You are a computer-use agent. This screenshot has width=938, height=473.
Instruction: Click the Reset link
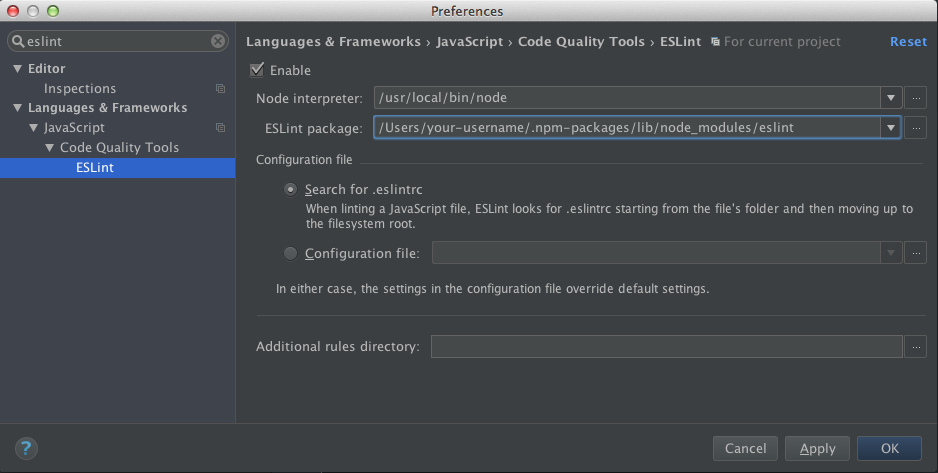pos(908,41)
